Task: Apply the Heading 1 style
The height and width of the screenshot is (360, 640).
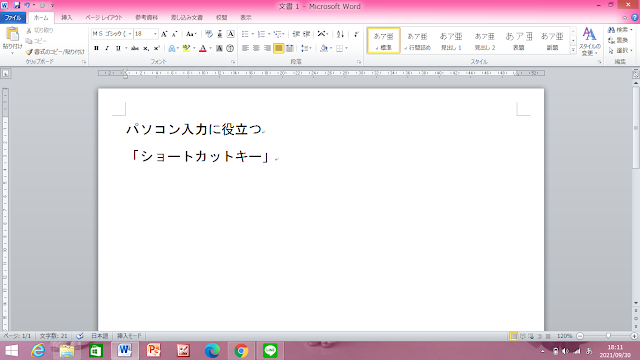Action: [x=451, y=40]
